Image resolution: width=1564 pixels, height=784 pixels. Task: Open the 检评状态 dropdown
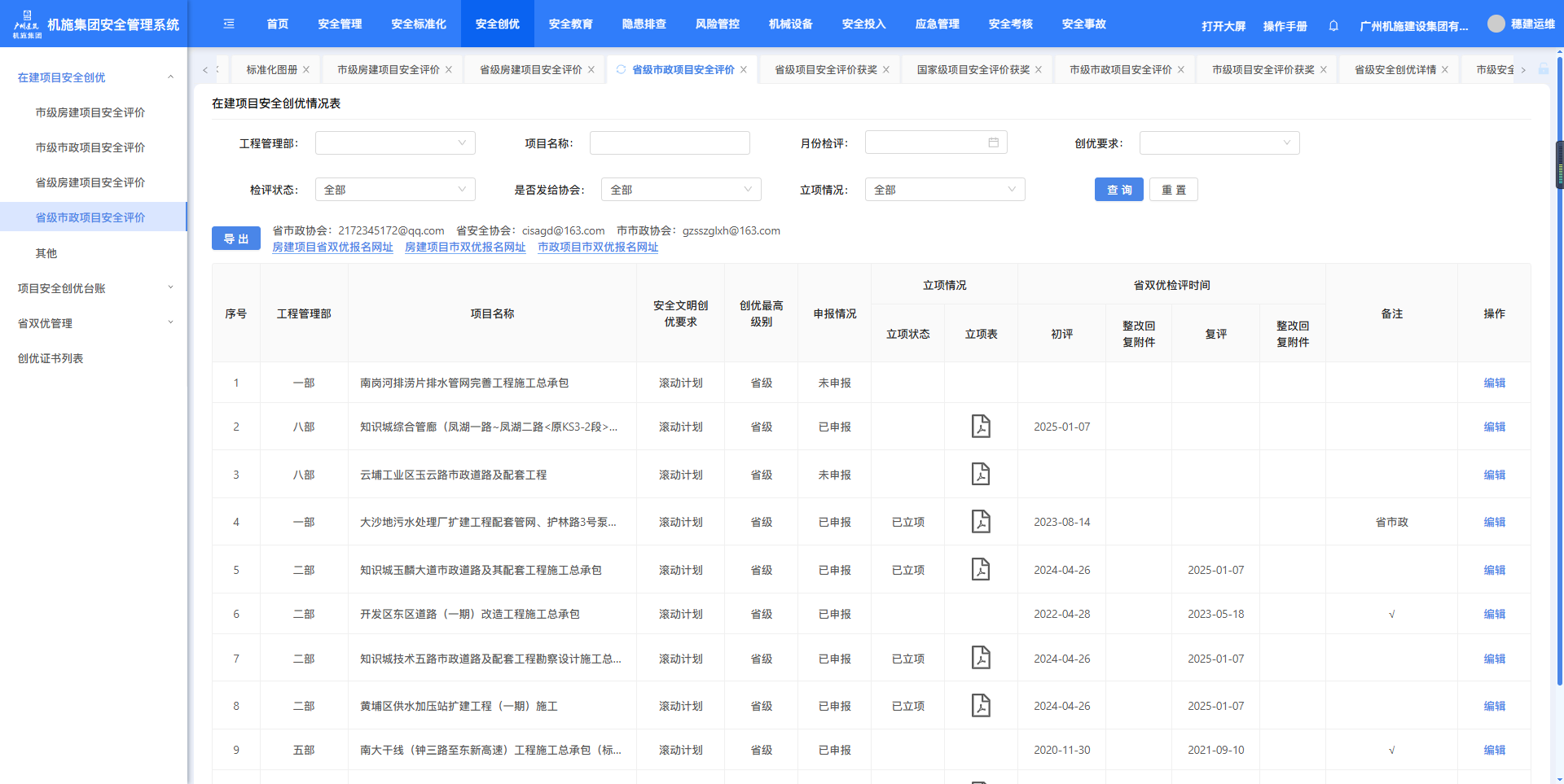tap(395, 190)
